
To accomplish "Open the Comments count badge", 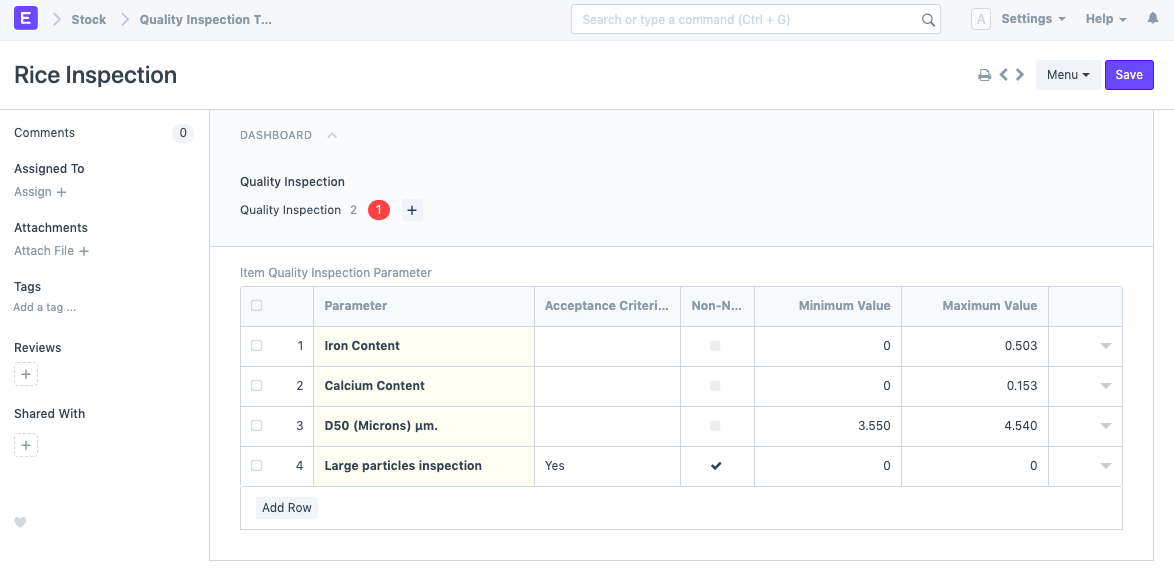I will click(x=183, y=133).
